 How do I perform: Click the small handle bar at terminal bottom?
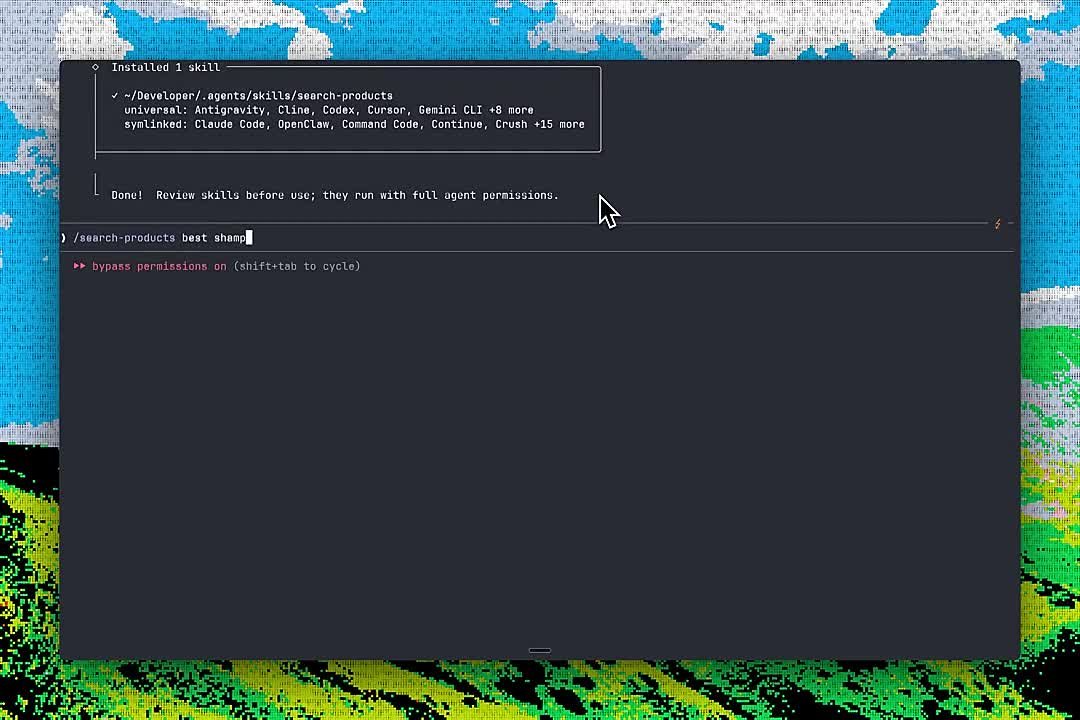[540, 650]
